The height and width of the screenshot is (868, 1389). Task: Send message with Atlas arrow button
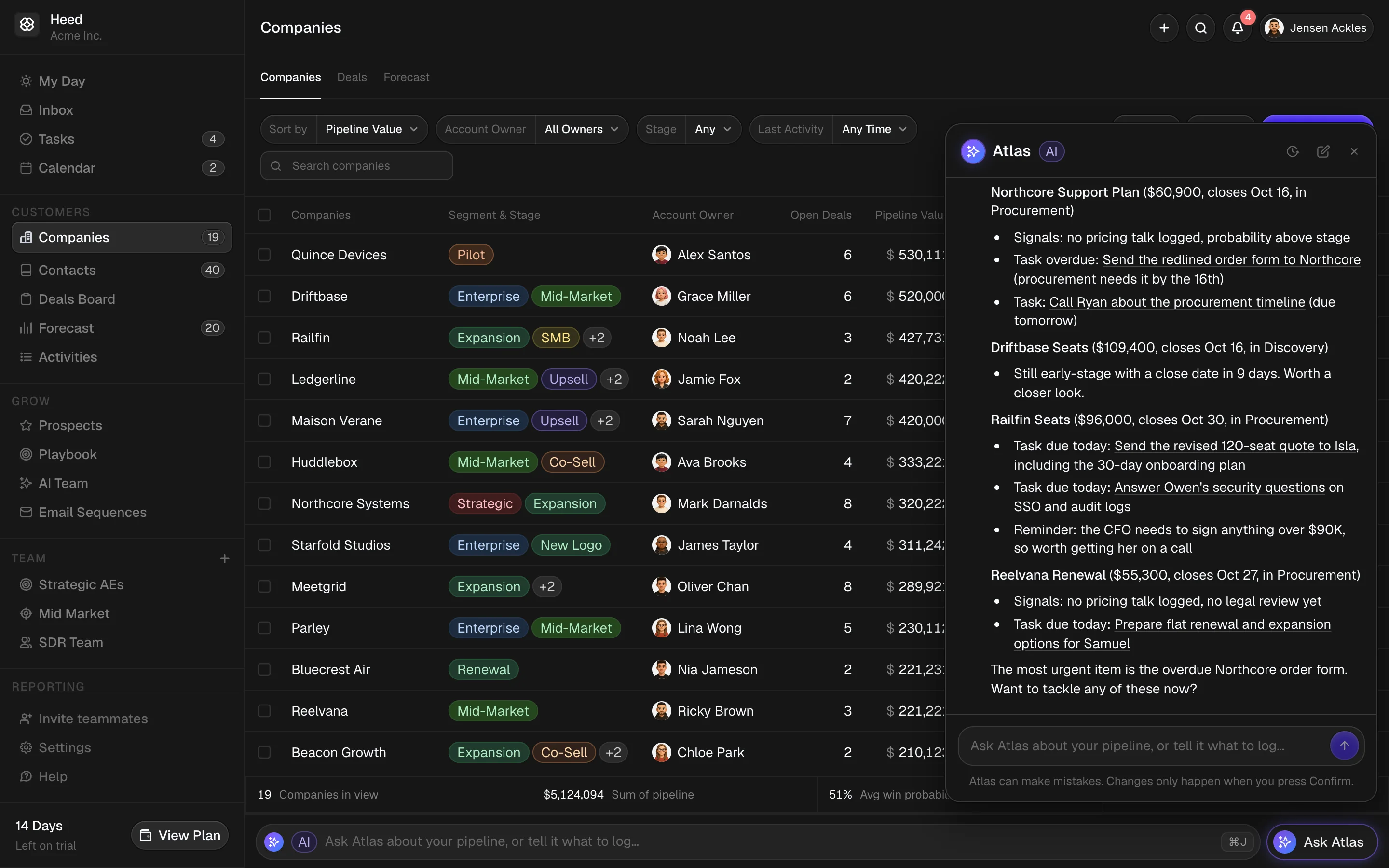pos(1344,745)
